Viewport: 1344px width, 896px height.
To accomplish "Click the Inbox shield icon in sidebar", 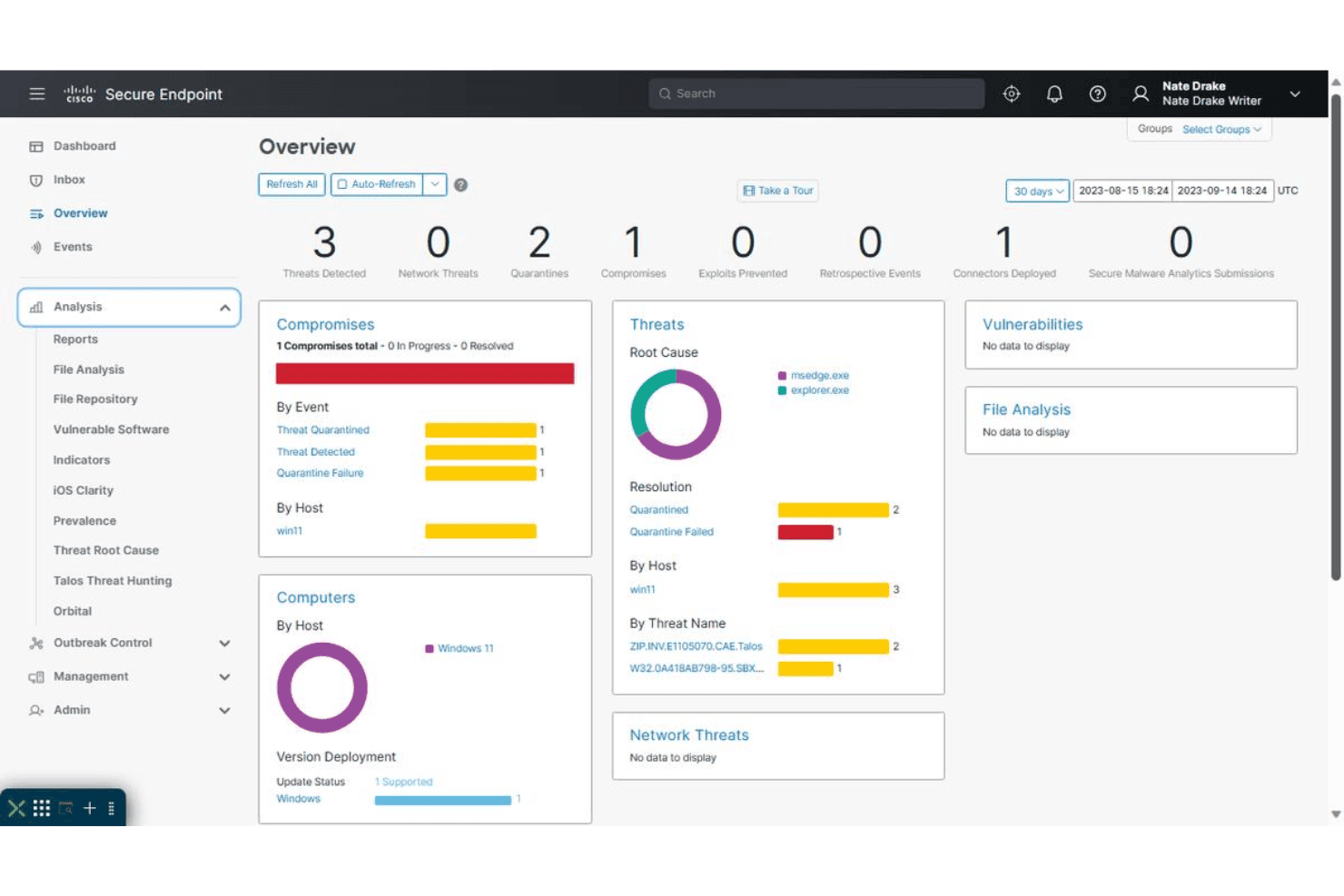I will [x=36, y=180].
